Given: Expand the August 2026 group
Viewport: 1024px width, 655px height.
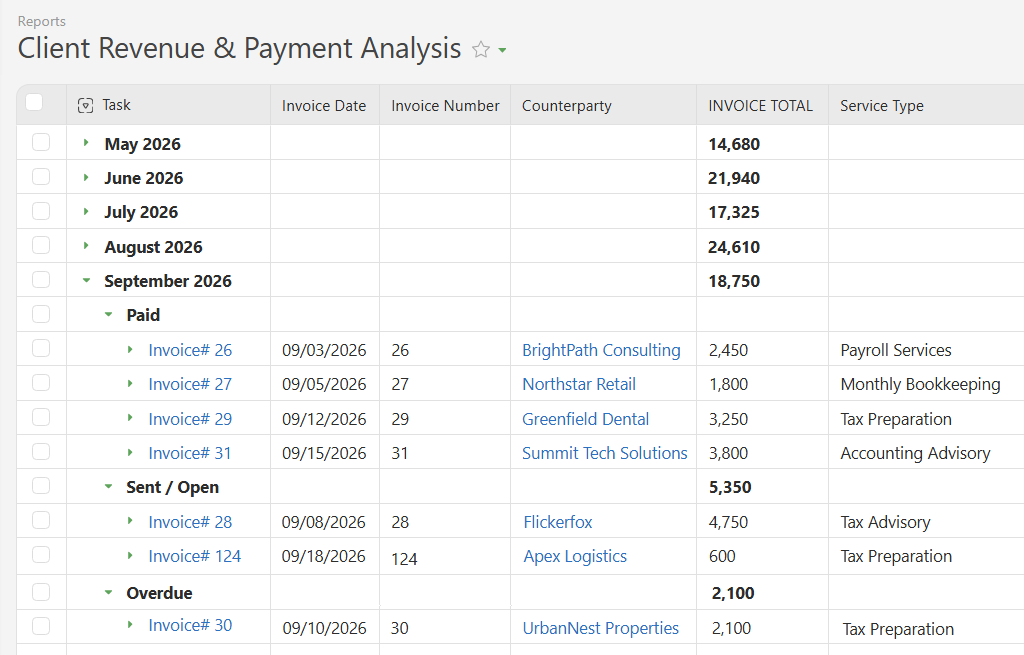Looking at the screenshot, I should [x=86, y=246].
